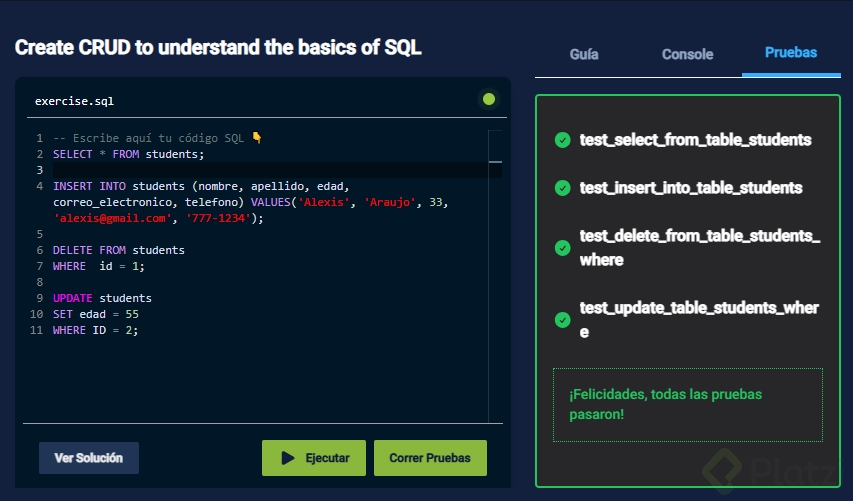Execute code with the Ejecutar button
This screenshot has width=853, height=501.
click(x=314, y=458)
